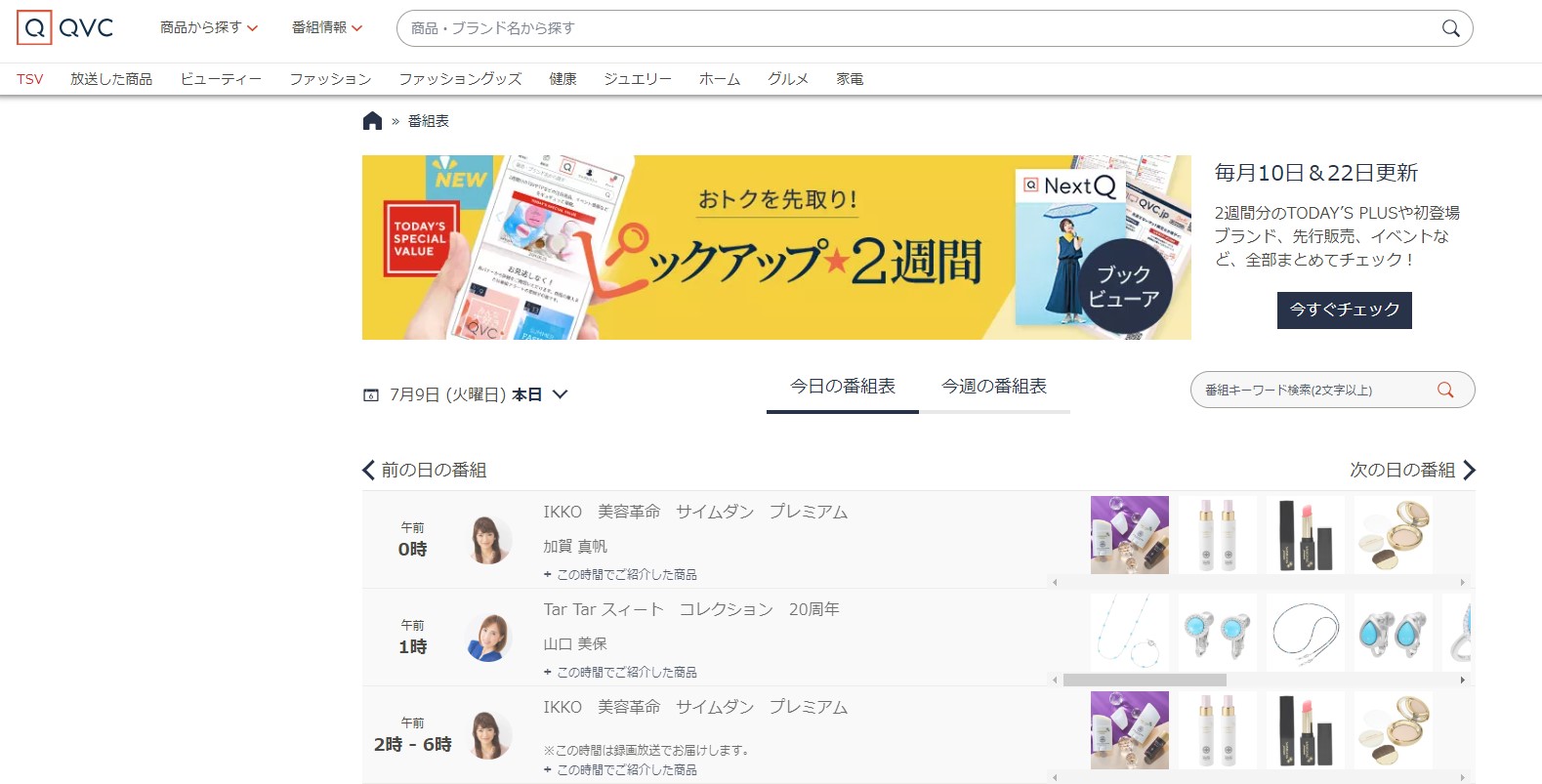
Task: Open 健康 category
Action: 563,79
